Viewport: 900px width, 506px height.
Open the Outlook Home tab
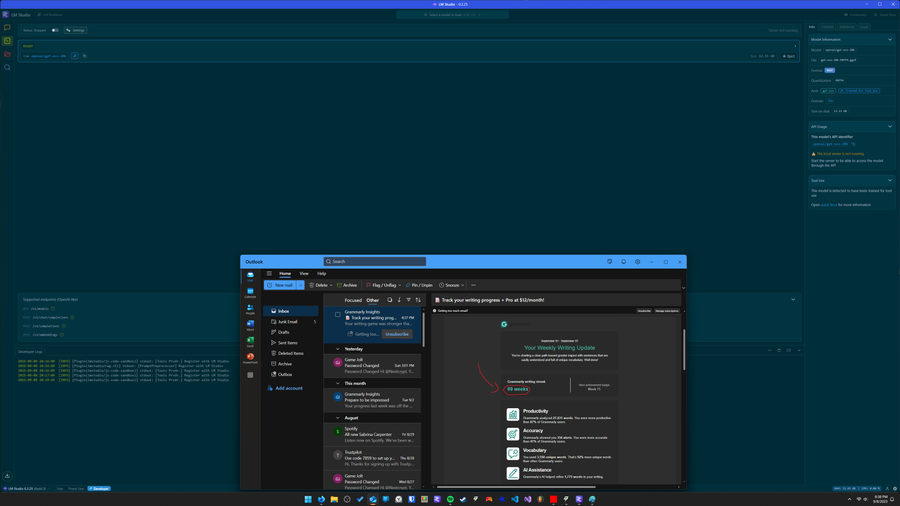click(285, 274)
